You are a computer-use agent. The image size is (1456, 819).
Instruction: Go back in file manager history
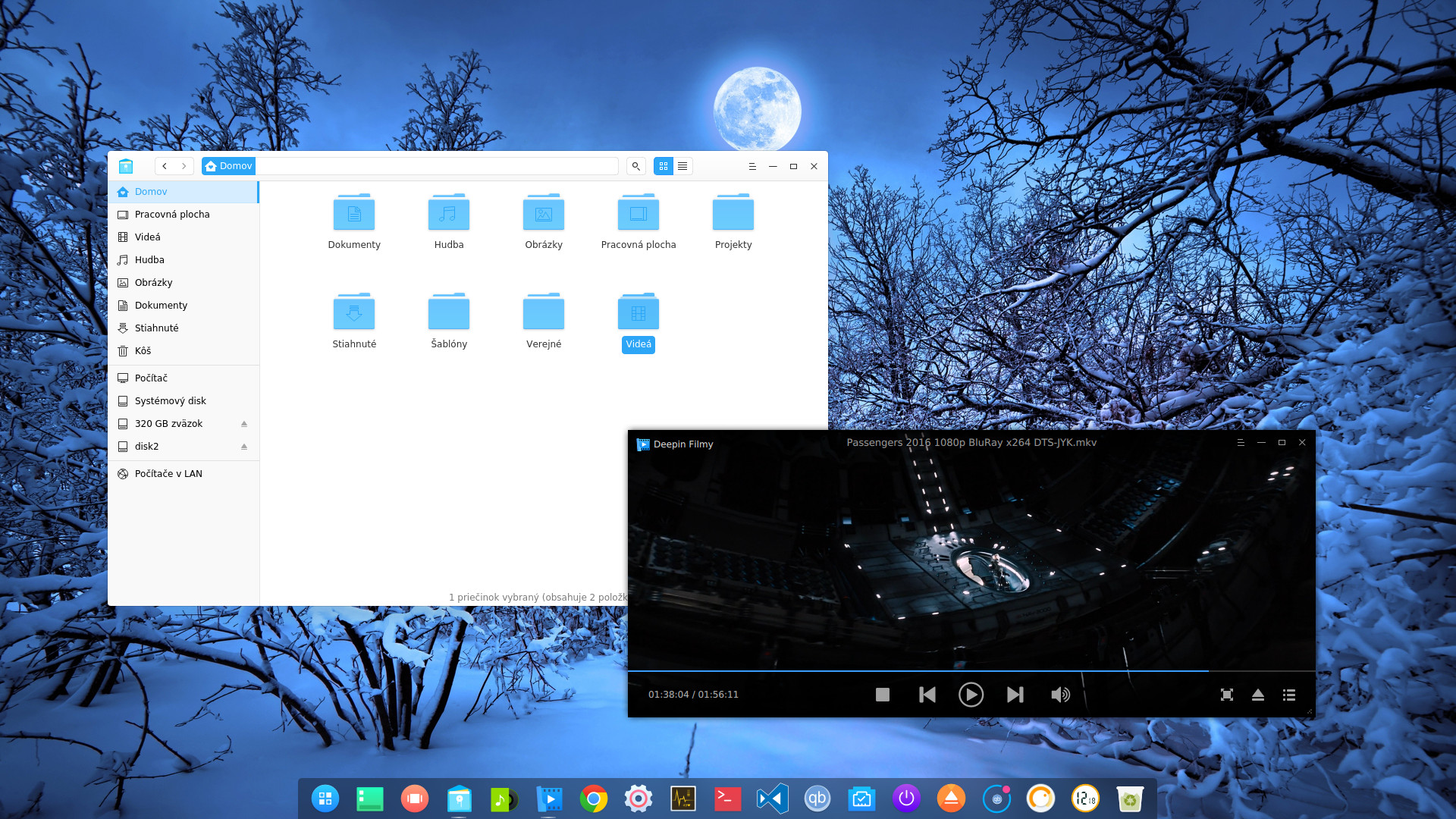[165, 166]
